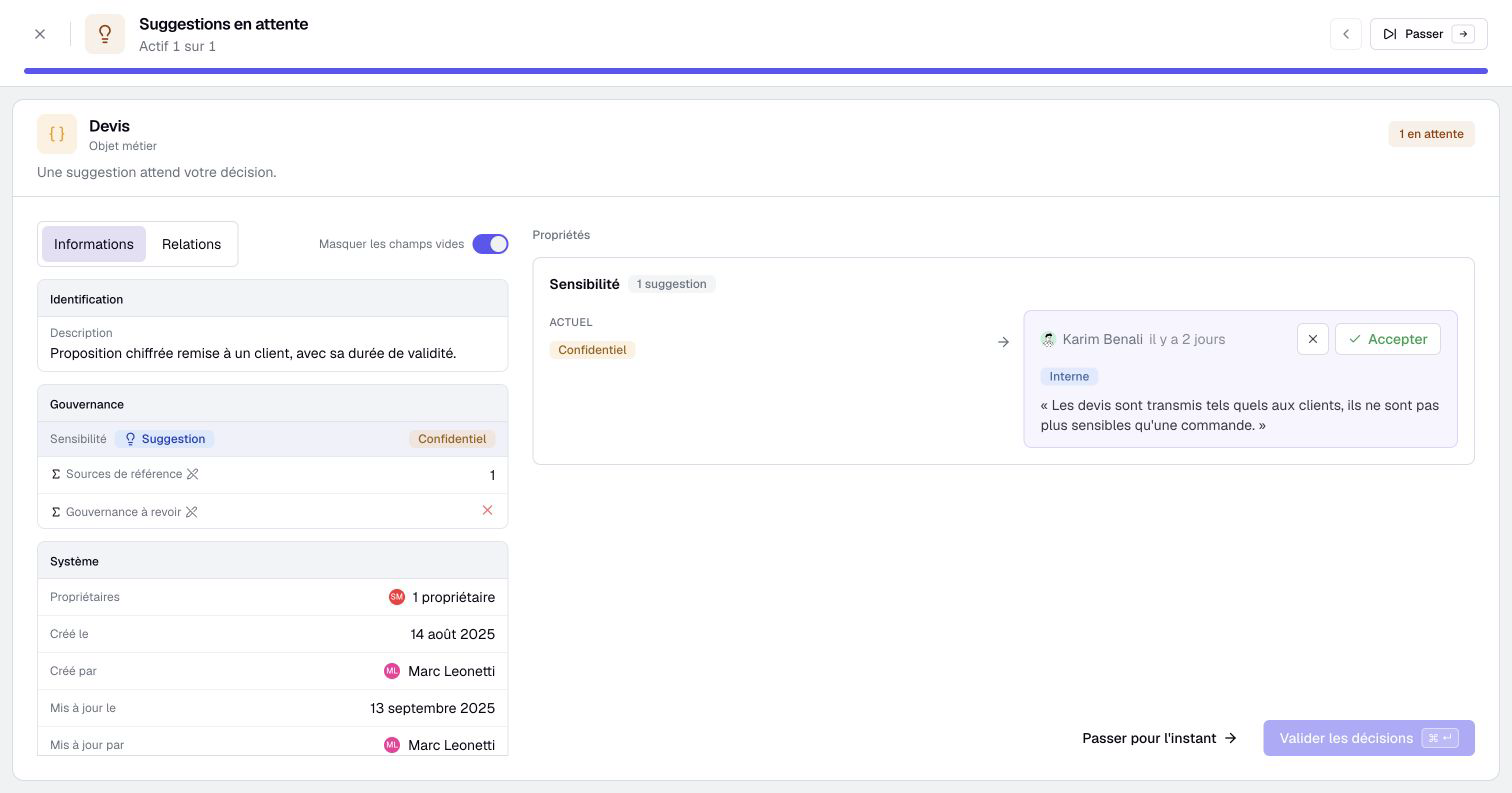Click the Passer button at top right

tap(1429, 34)
